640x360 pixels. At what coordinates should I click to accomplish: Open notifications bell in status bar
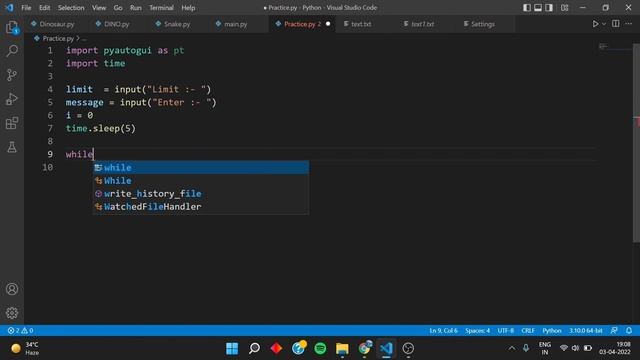629,331
